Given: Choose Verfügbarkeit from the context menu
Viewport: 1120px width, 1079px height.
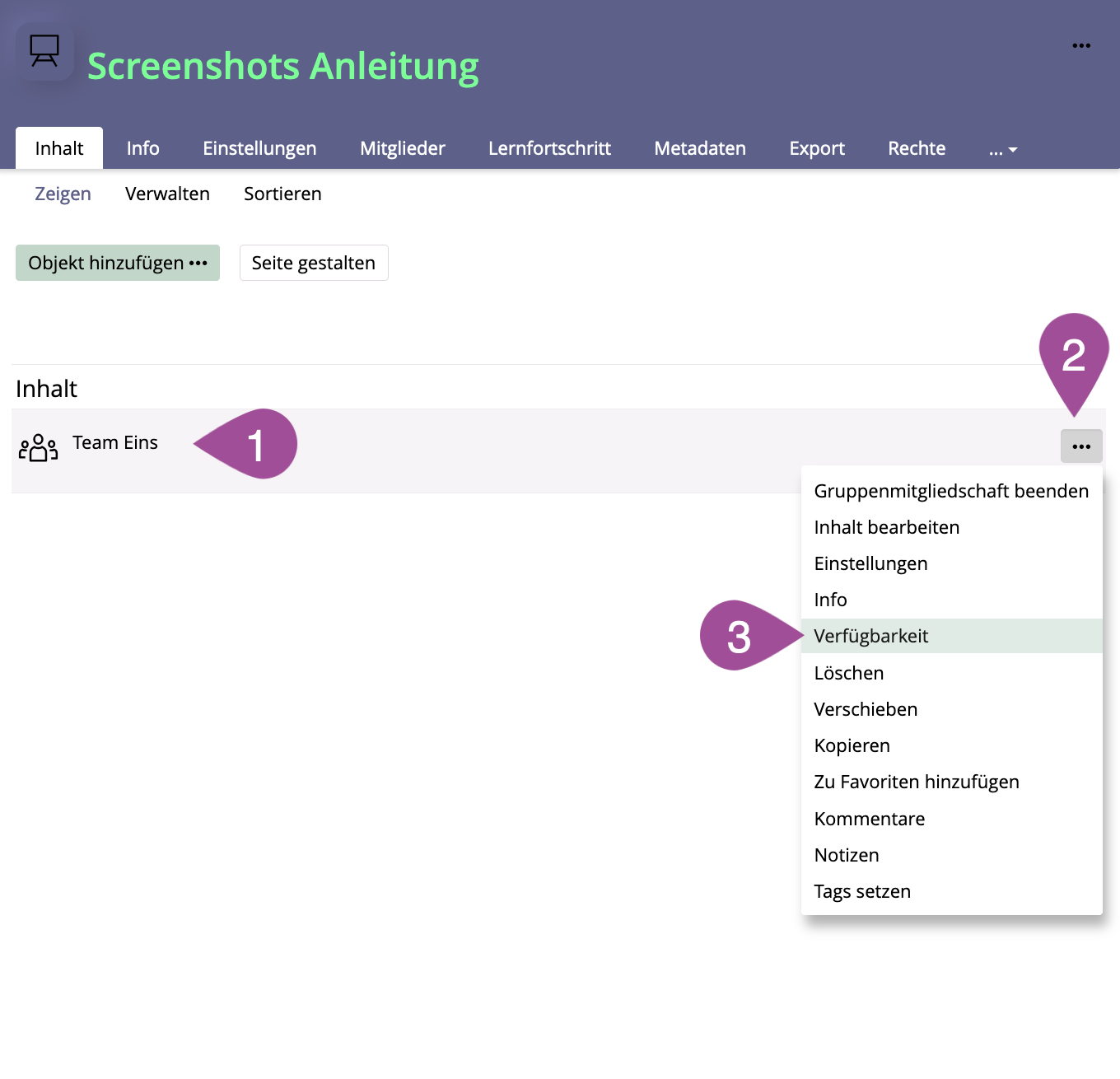Looking at the screenshot, I should (x=870, y=636).
